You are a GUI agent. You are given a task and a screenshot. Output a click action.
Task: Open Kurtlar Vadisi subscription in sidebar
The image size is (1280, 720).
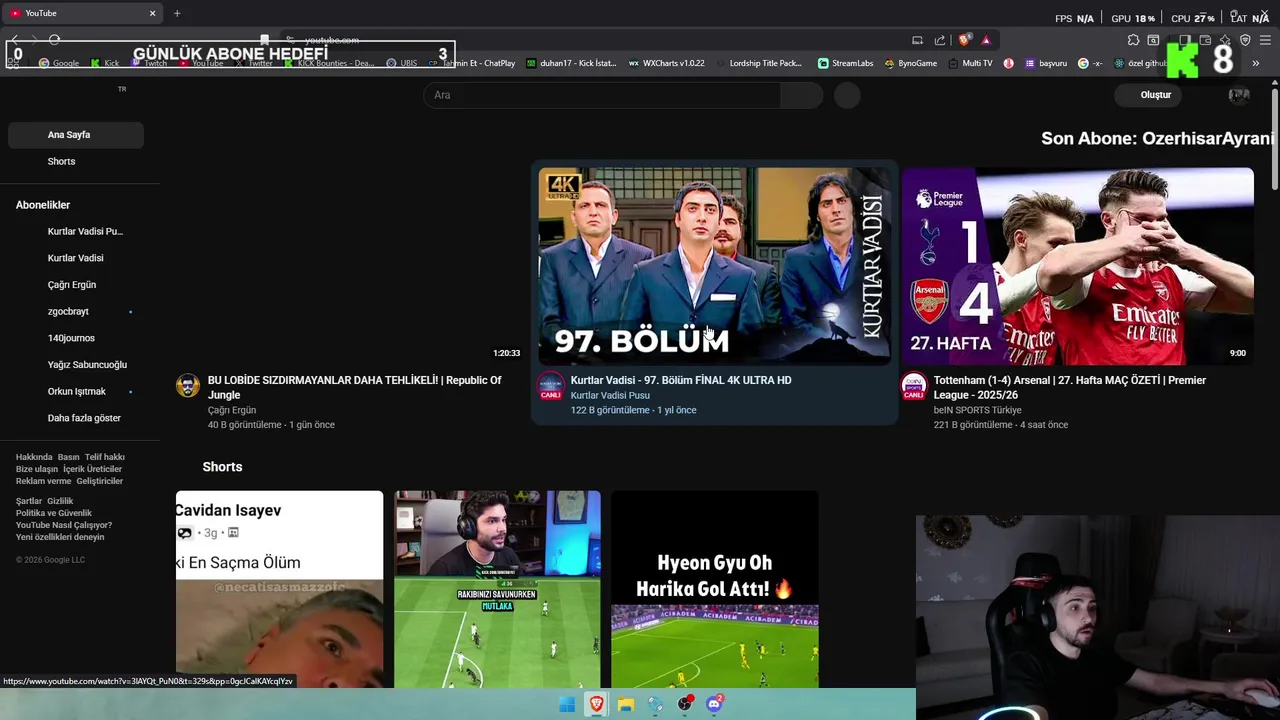tap(76, 258)
